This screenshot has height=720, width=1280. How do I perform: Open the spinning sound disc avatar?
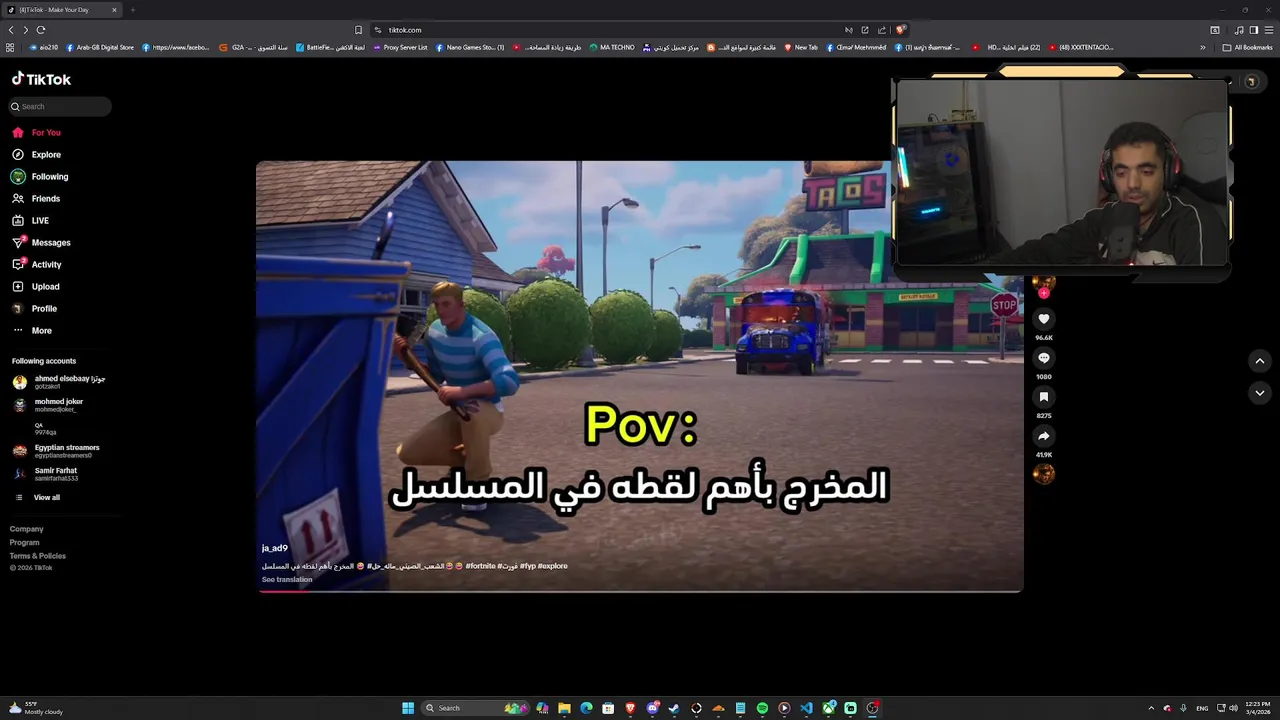[x=1043, y=474]
